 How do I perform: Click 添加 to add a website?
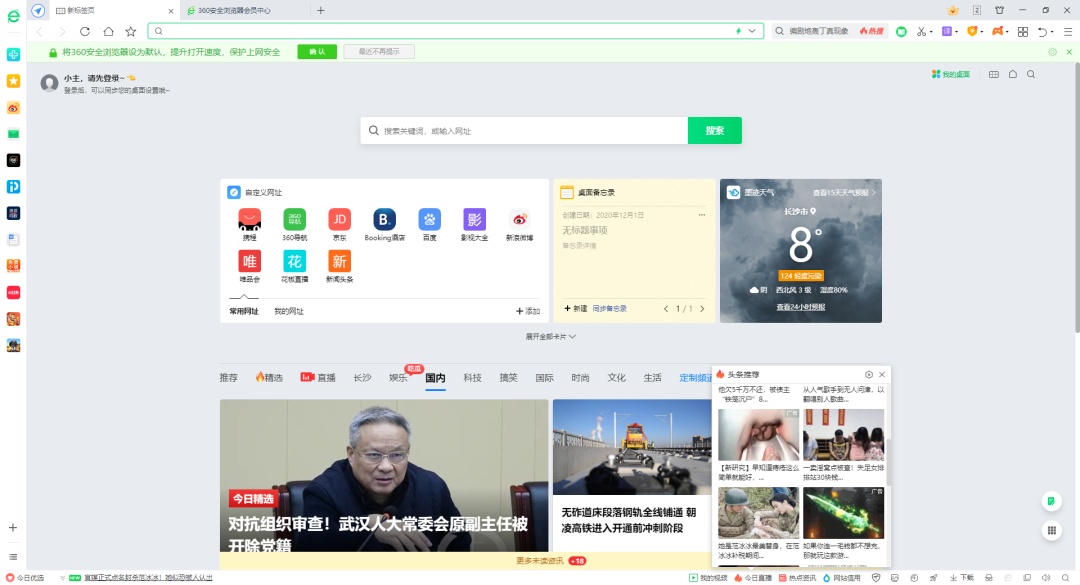(528, 311)
